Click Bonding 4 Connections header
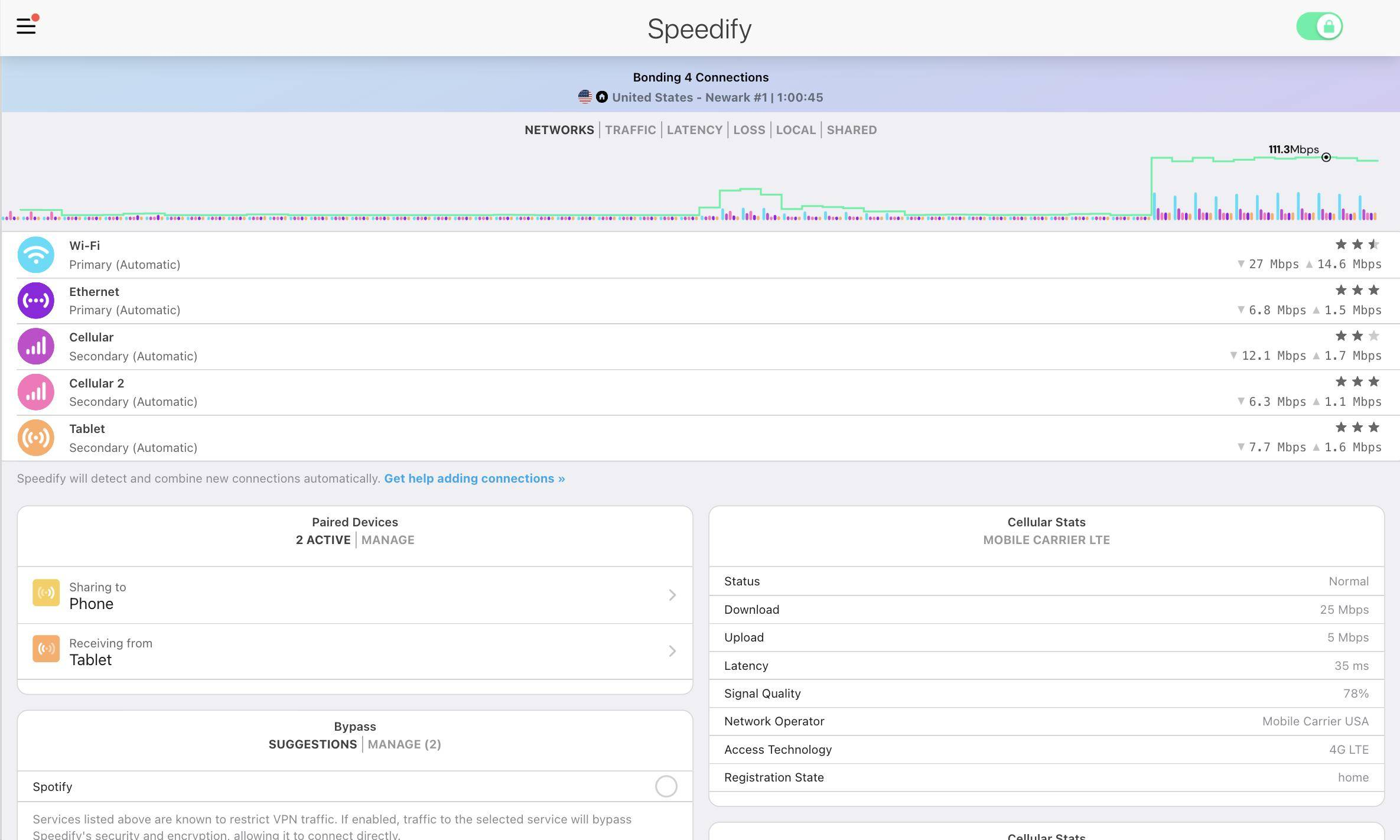The image size is (1400, 840). pos(701,77)
